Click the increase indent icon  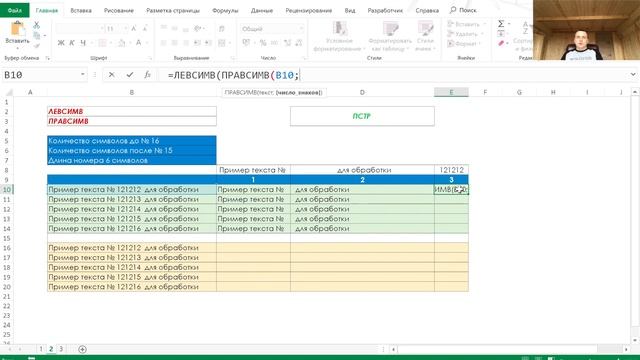point(208,43)
